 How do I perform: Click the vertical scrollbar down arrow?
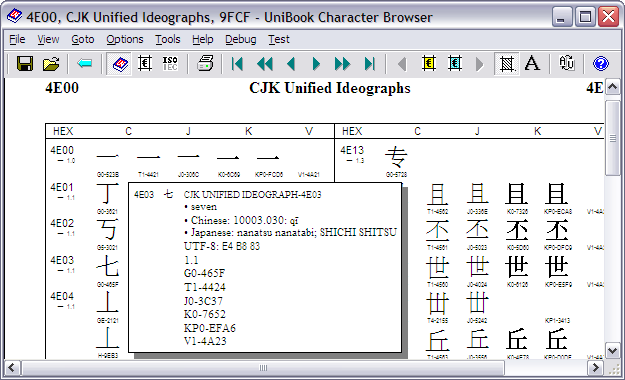coord(613,350)
